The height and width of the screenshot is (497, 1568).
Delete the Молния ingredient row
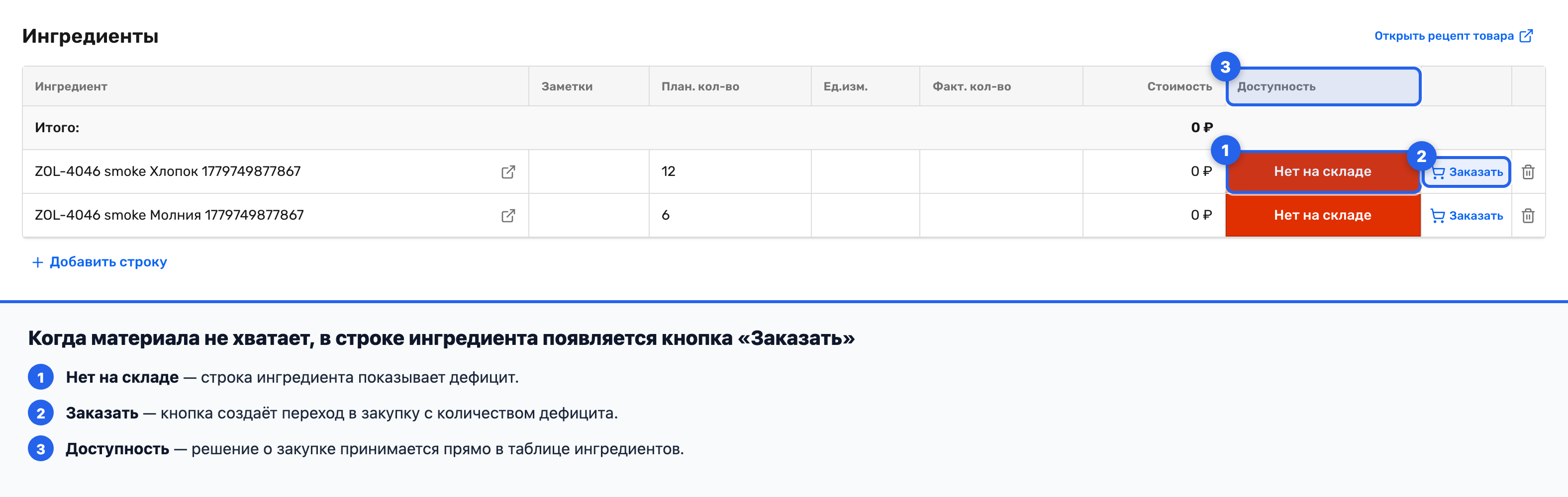[1528, 216]
